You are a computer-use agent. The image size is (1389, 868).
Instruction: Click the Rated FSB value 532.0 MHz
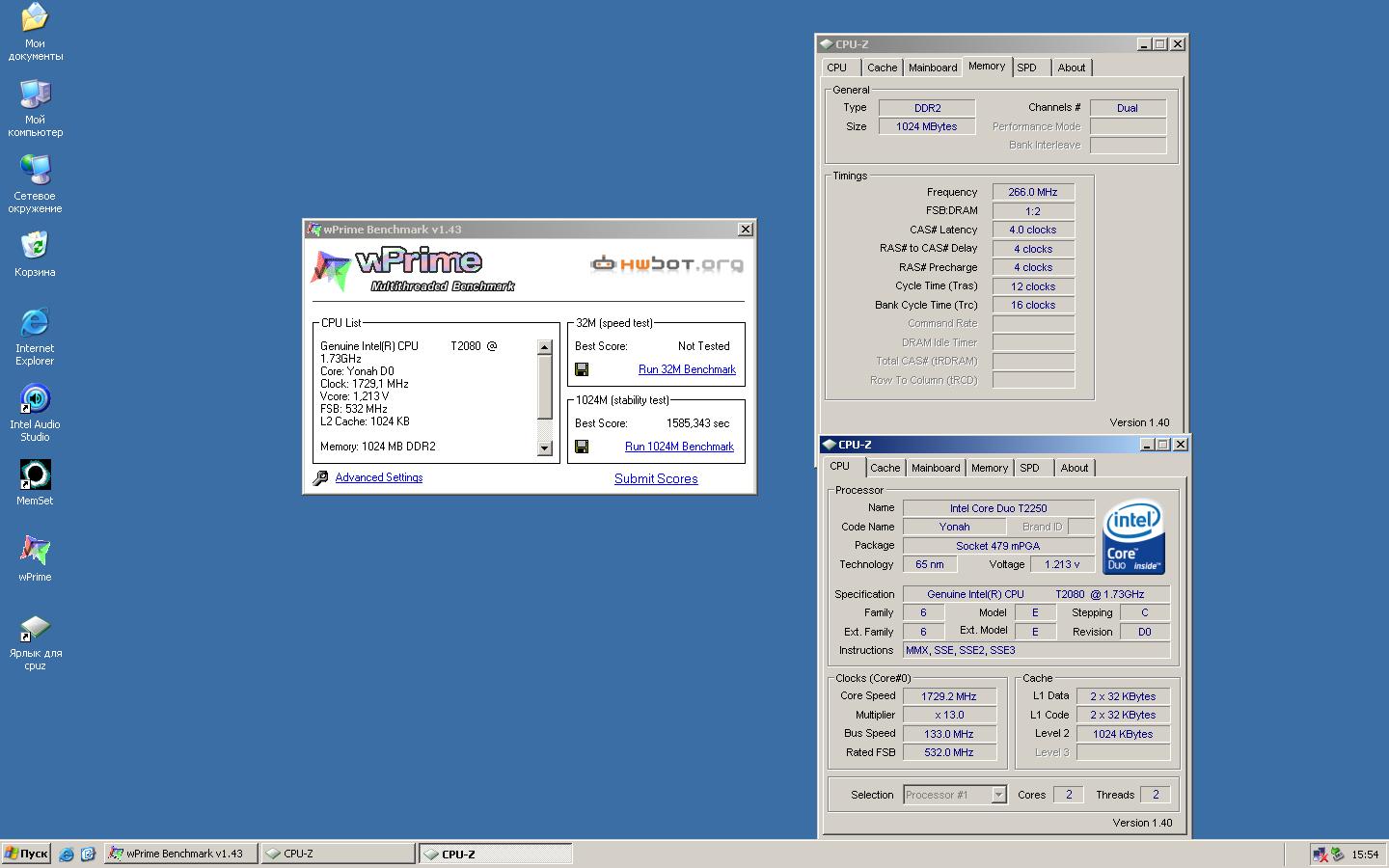(x=949, y=752)
